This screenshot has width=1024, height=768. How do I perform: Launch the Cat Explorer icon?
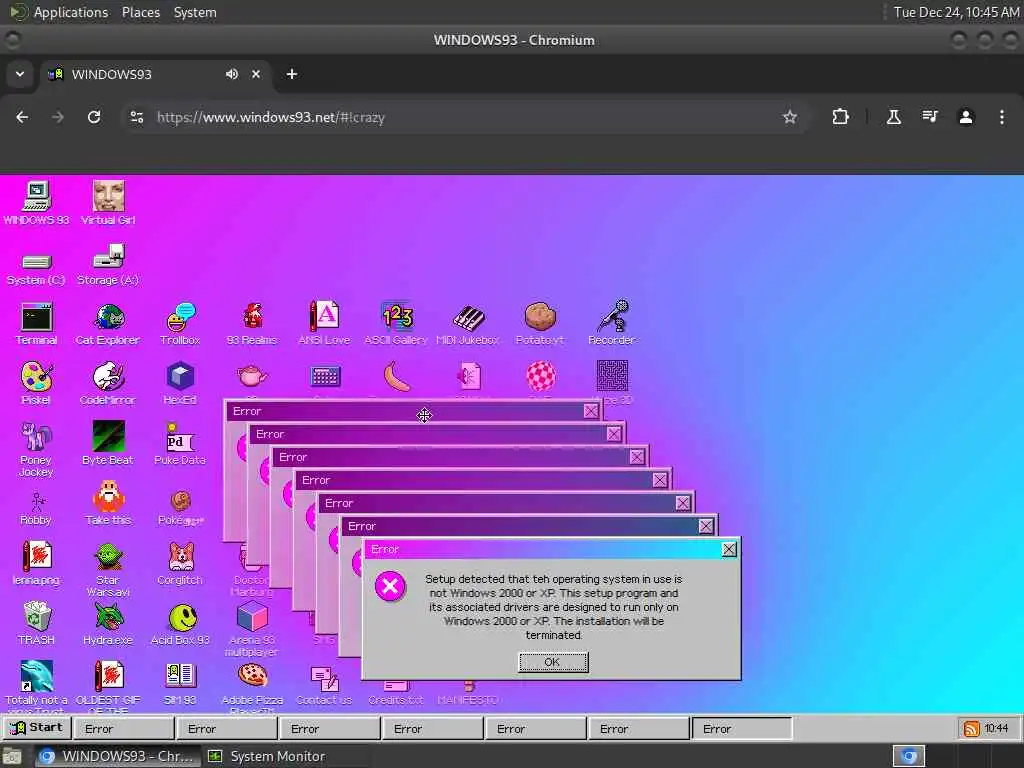coord(108,324)
